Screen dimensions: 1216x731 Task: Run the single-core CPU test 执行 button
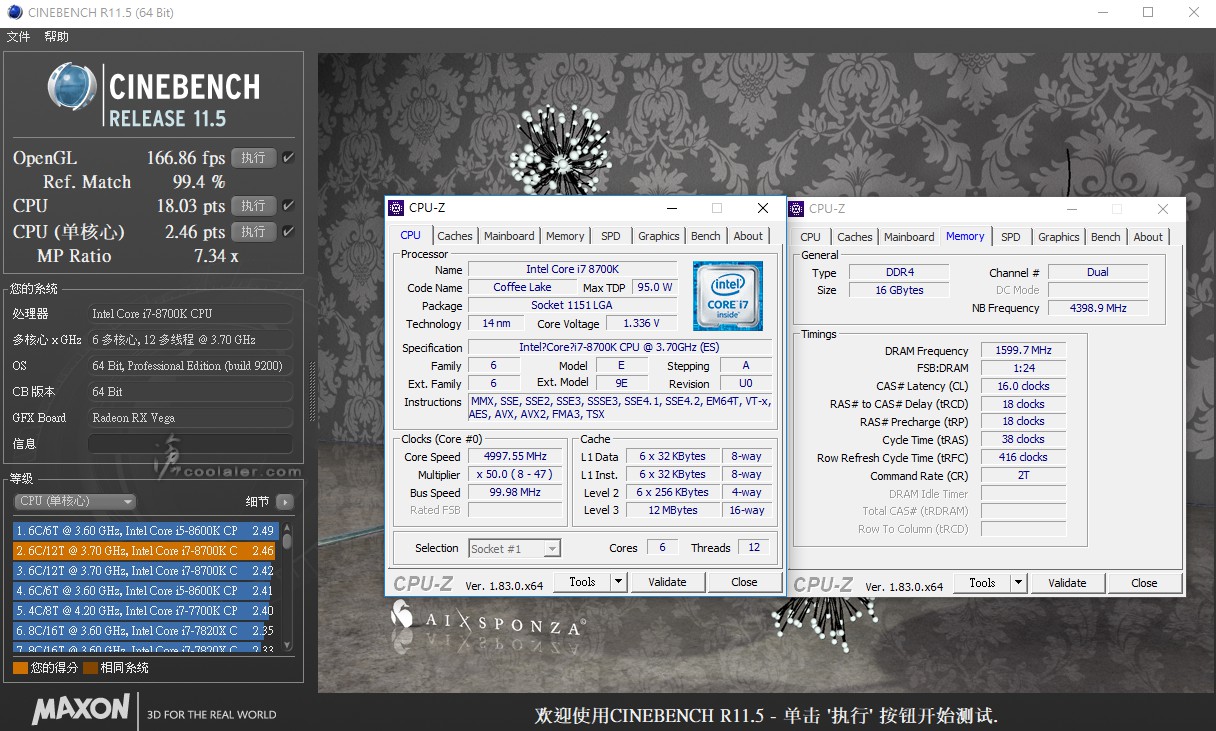point(254,232)
